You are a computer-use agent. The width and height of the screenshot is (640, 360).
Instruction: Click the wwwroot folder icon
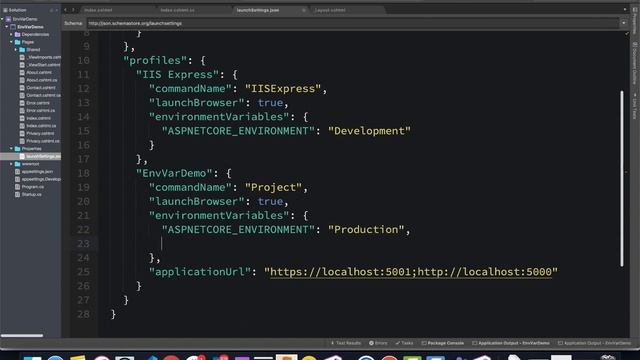tap(18, 164)
